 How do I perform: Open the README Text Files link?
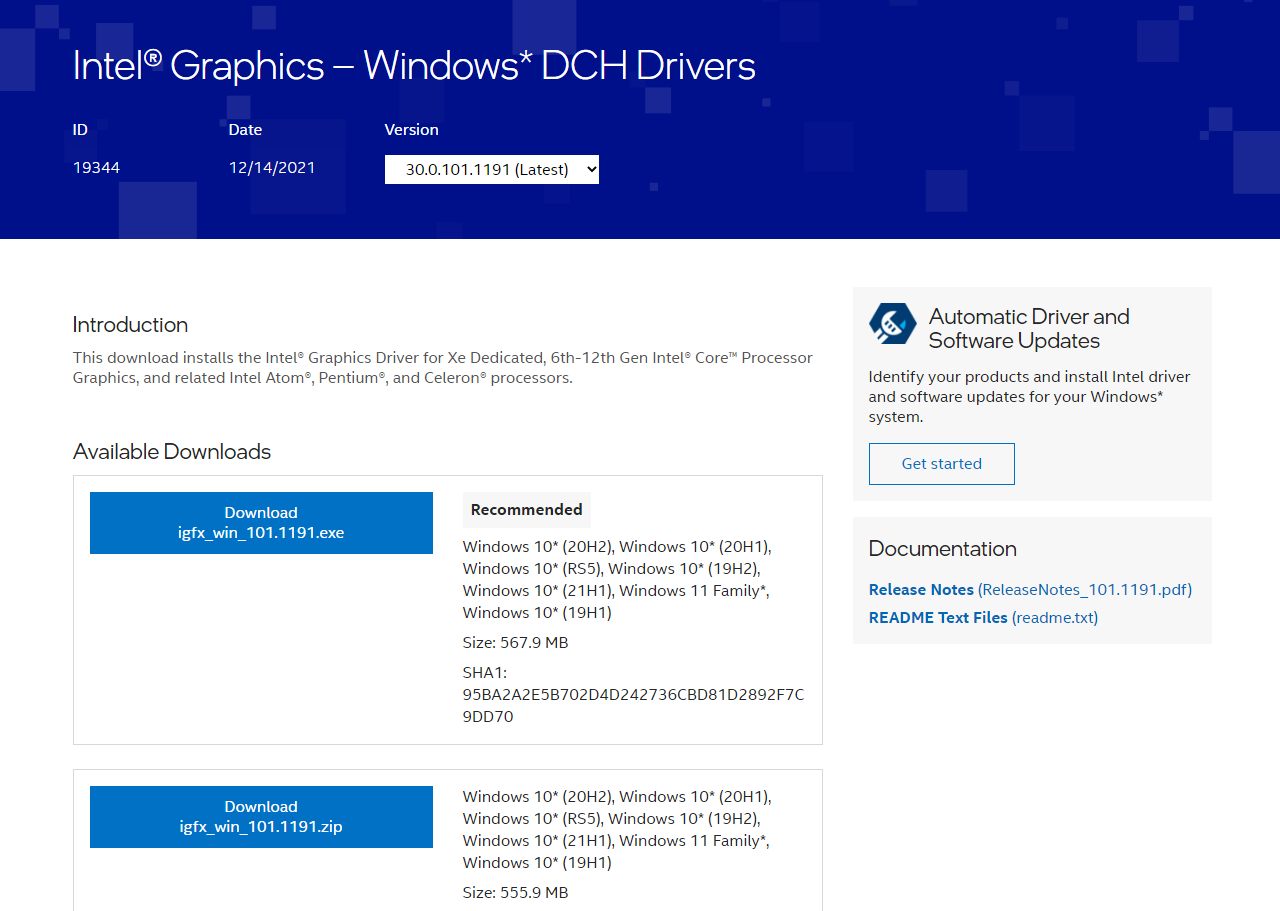click(x=982, y=618)
